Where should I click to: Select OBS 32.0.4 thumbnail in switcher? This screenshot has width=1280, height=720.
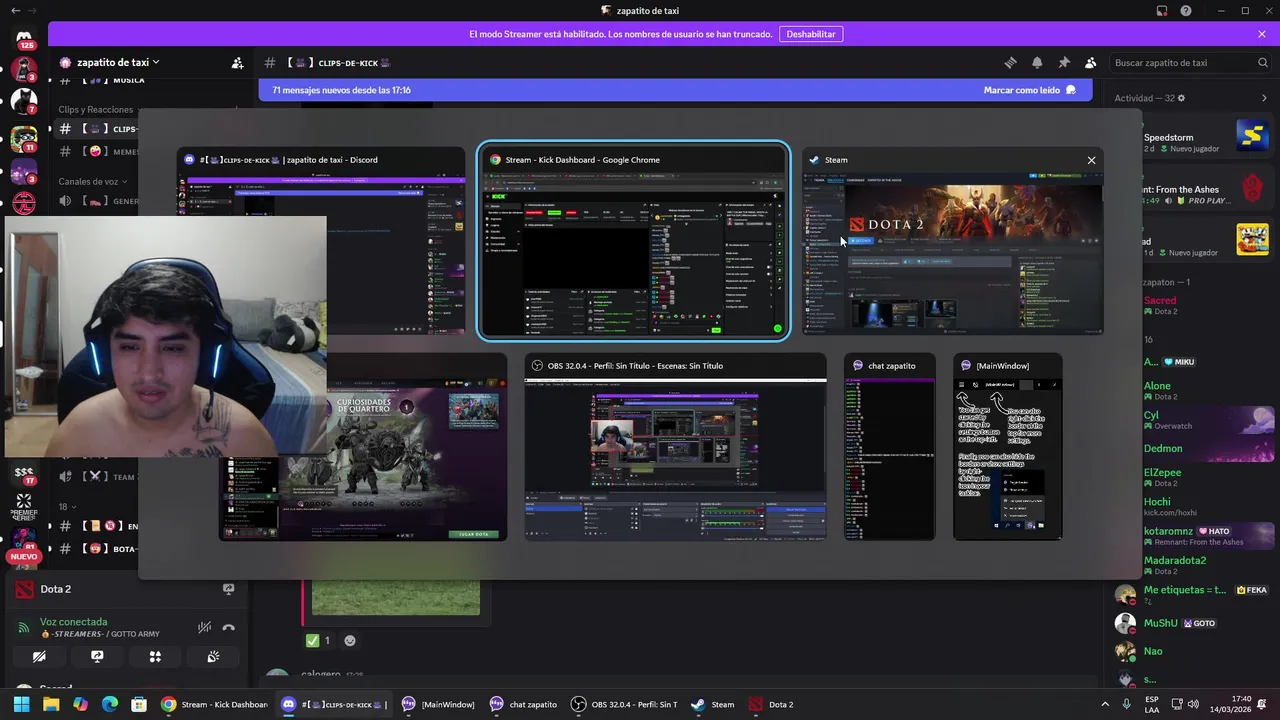point(675,447)
